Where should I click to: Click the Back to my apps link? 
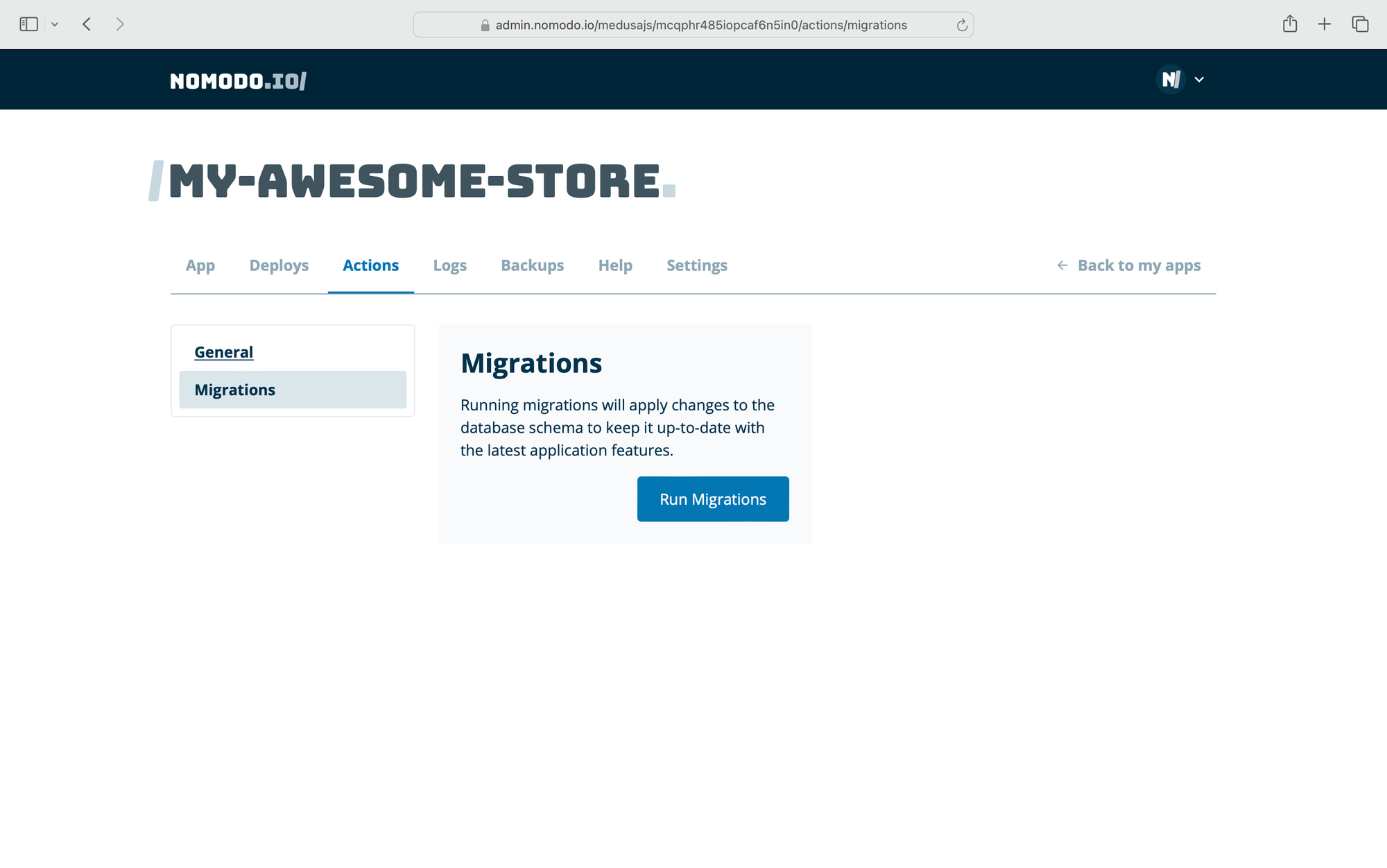click(1138, 266)
